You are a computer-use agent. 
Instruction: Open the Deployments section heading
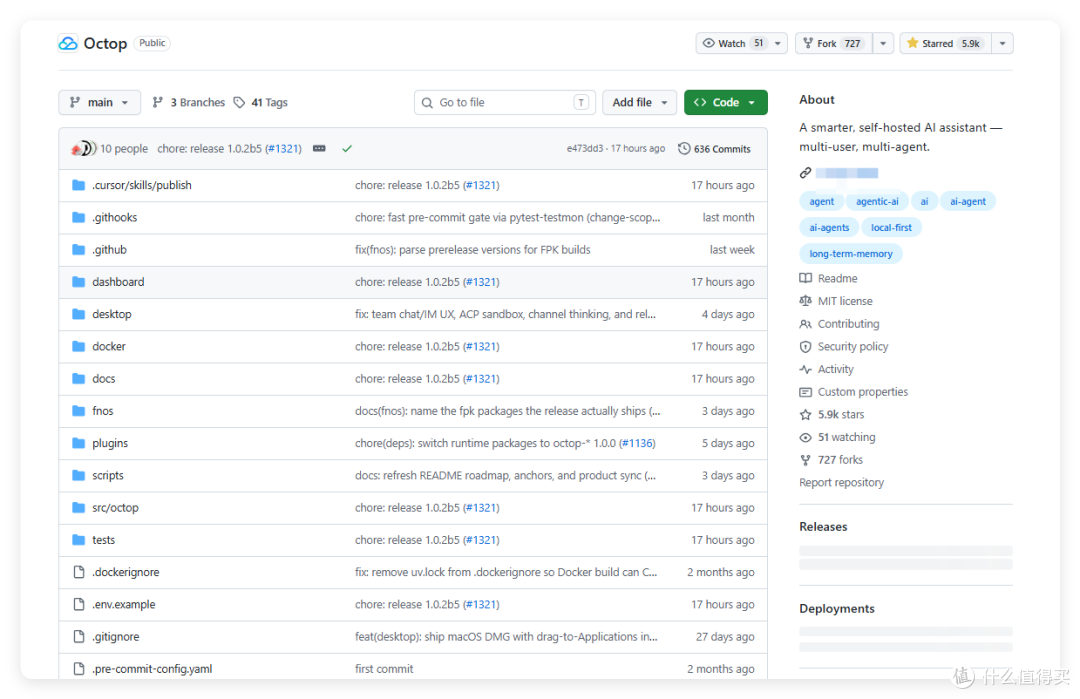pyautogui.click(x=837, y=609)
